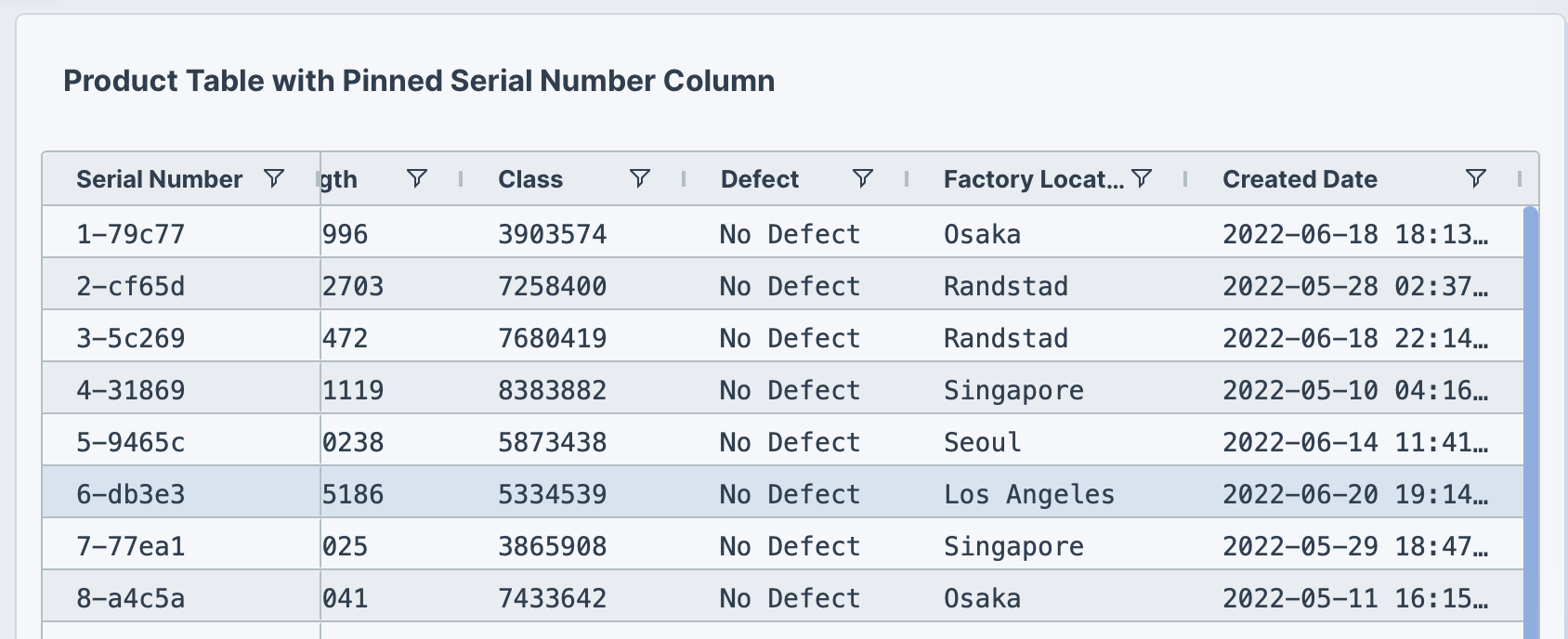Select serial number cell 1-79c77
This screenshot has height=639, width=1568.
pos(130,234)
